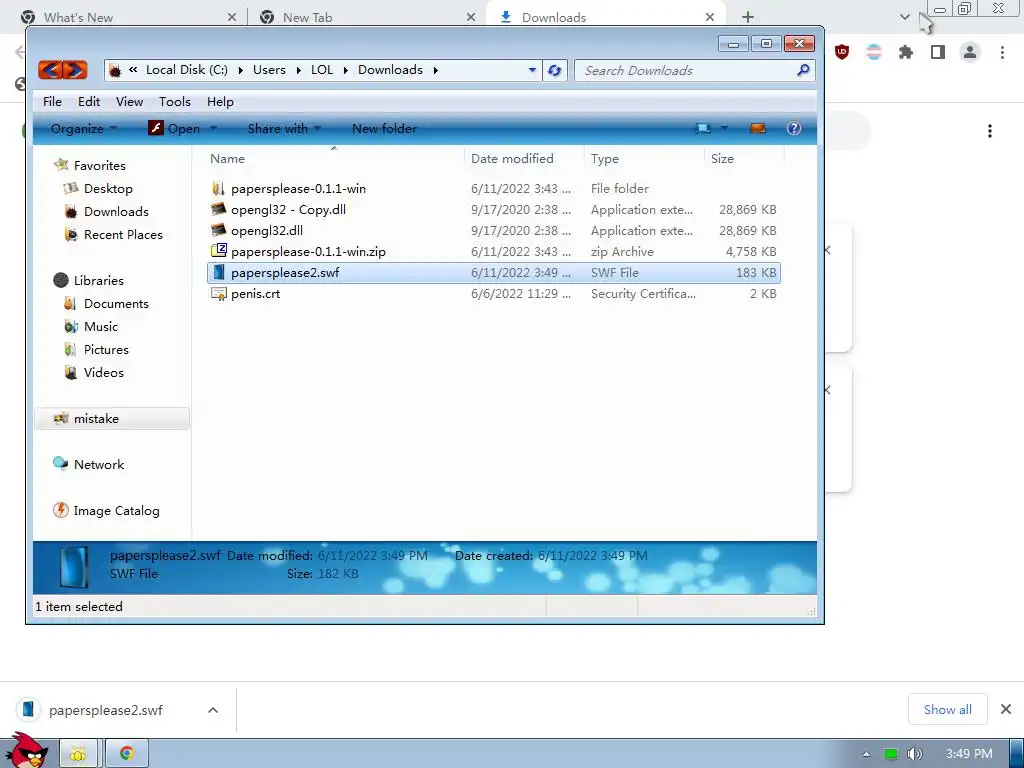Expand the address bar history dropdown

[x=532, y=70]
